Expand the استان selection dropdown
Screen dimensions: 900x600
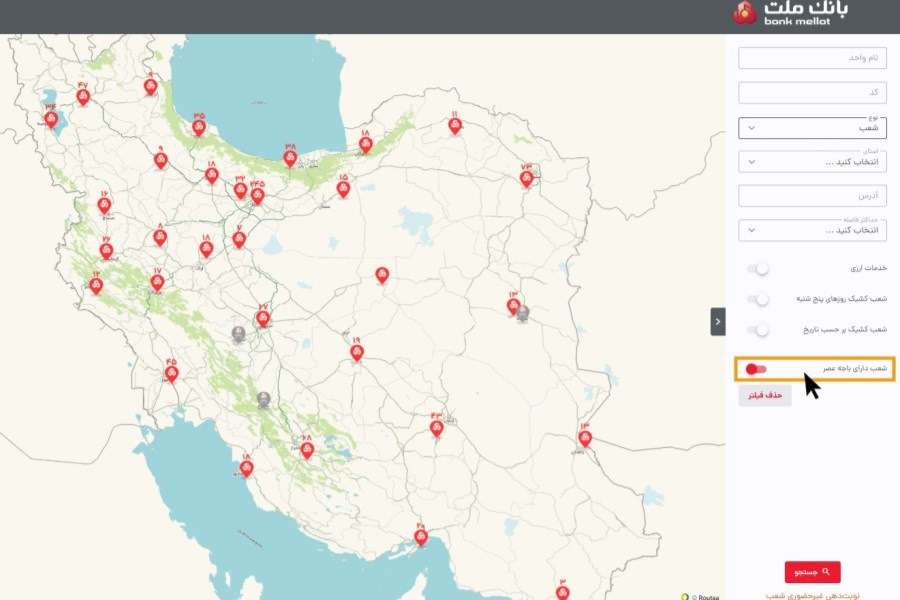[x=812, y=162]
